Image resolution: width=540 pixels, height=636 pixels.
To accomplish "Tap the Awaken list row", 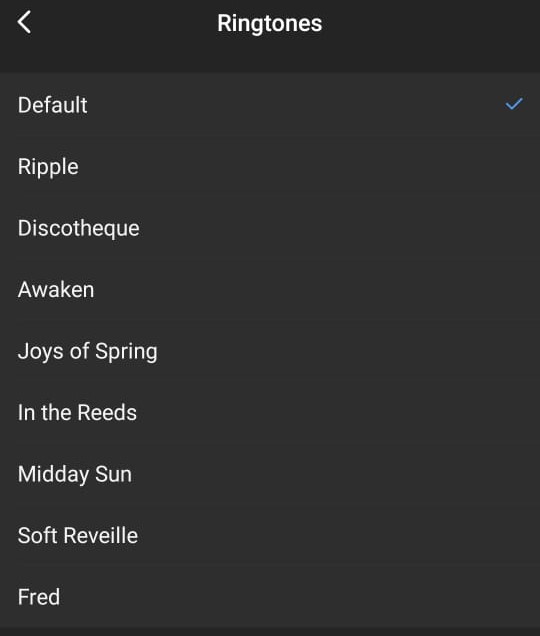I will 270,290.
